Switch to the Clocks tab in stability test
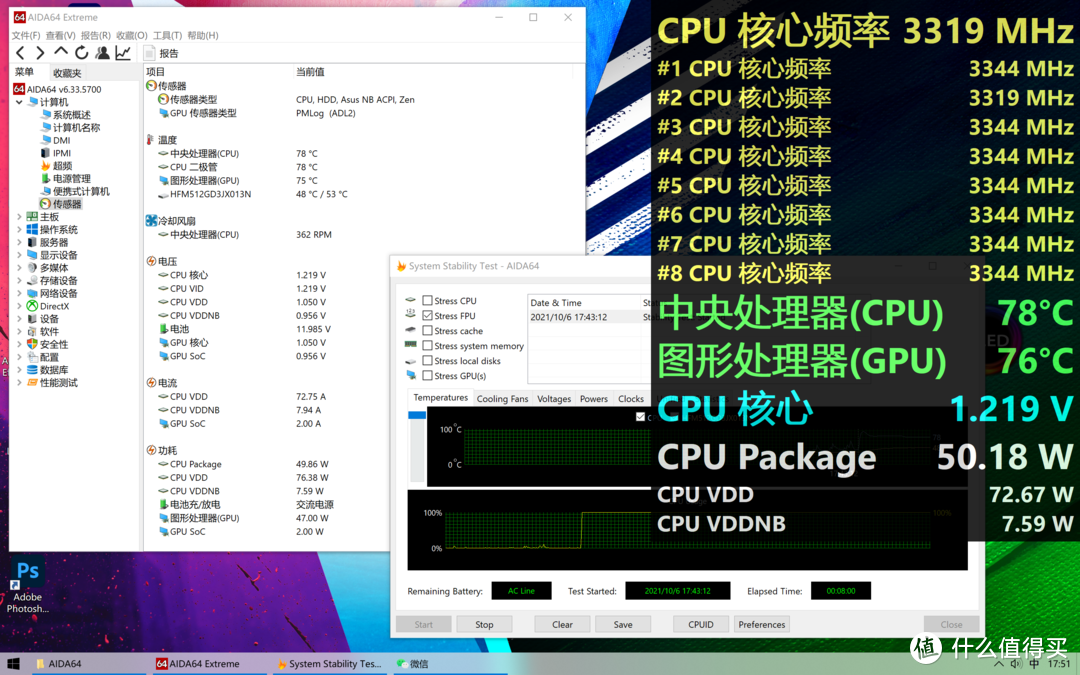Viewport: 1080px width, 675px height. pos(631,398)
